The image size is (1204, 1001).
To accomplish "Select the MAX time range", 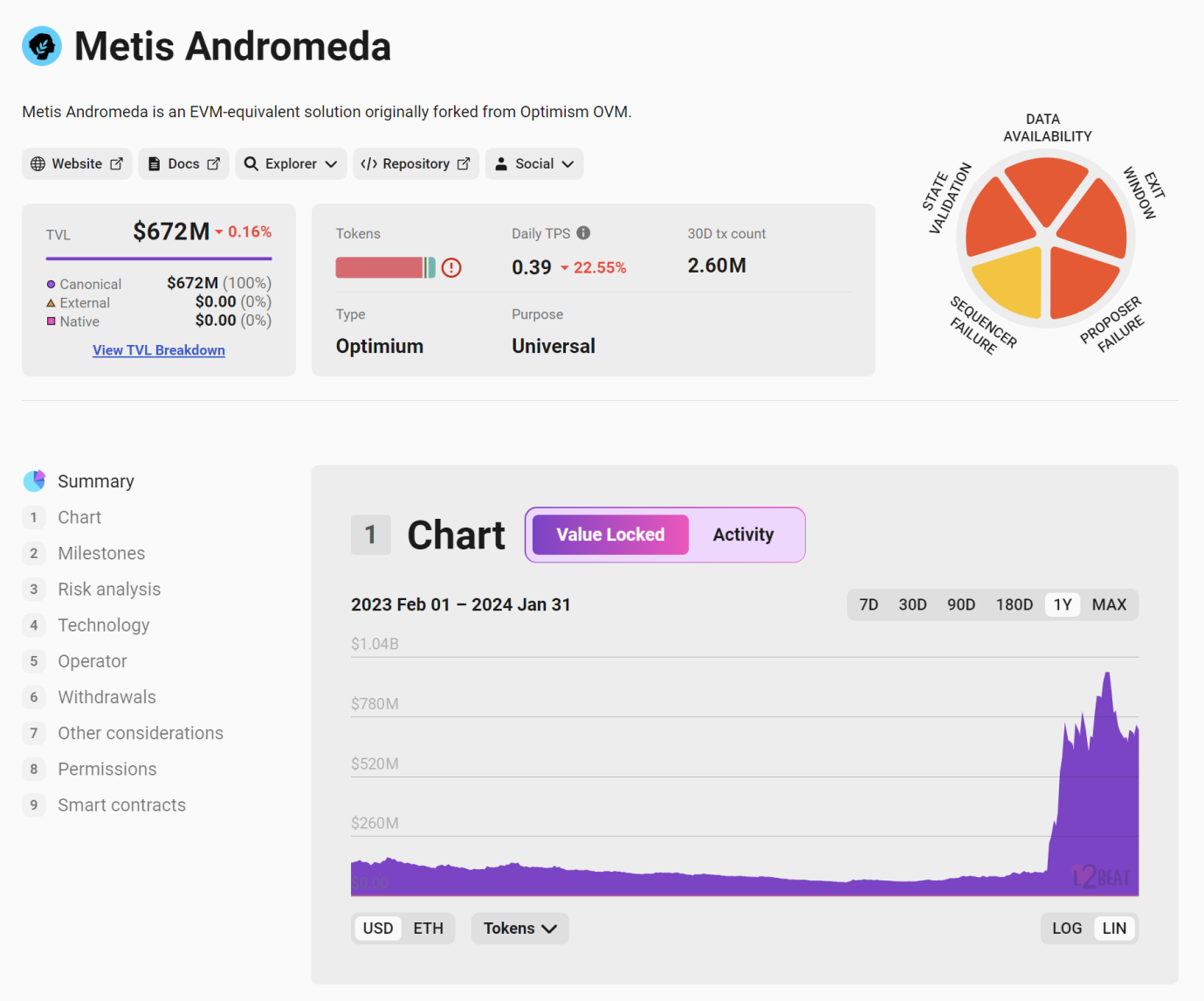I will pyautogui.click(x=1108, y=604).
